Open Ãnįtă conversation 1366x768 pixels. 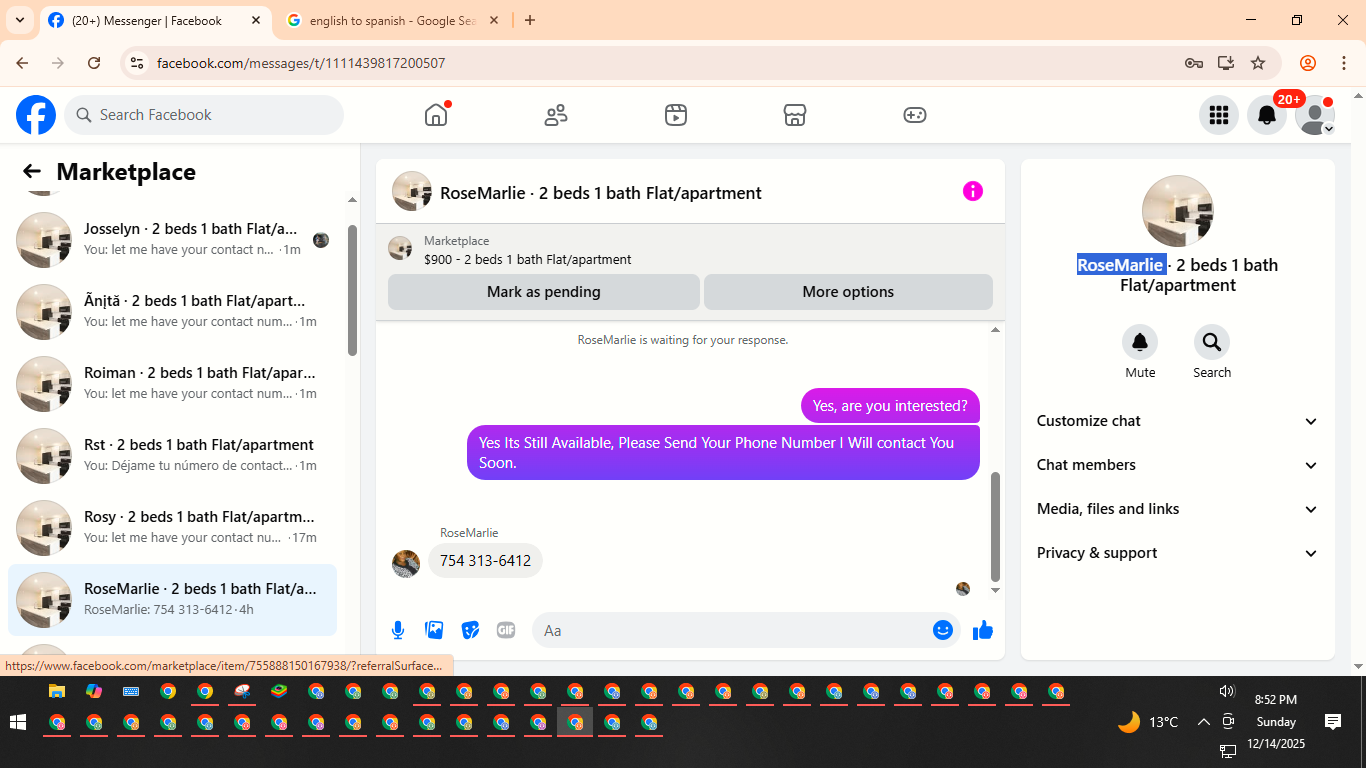[x=172, y=312]
